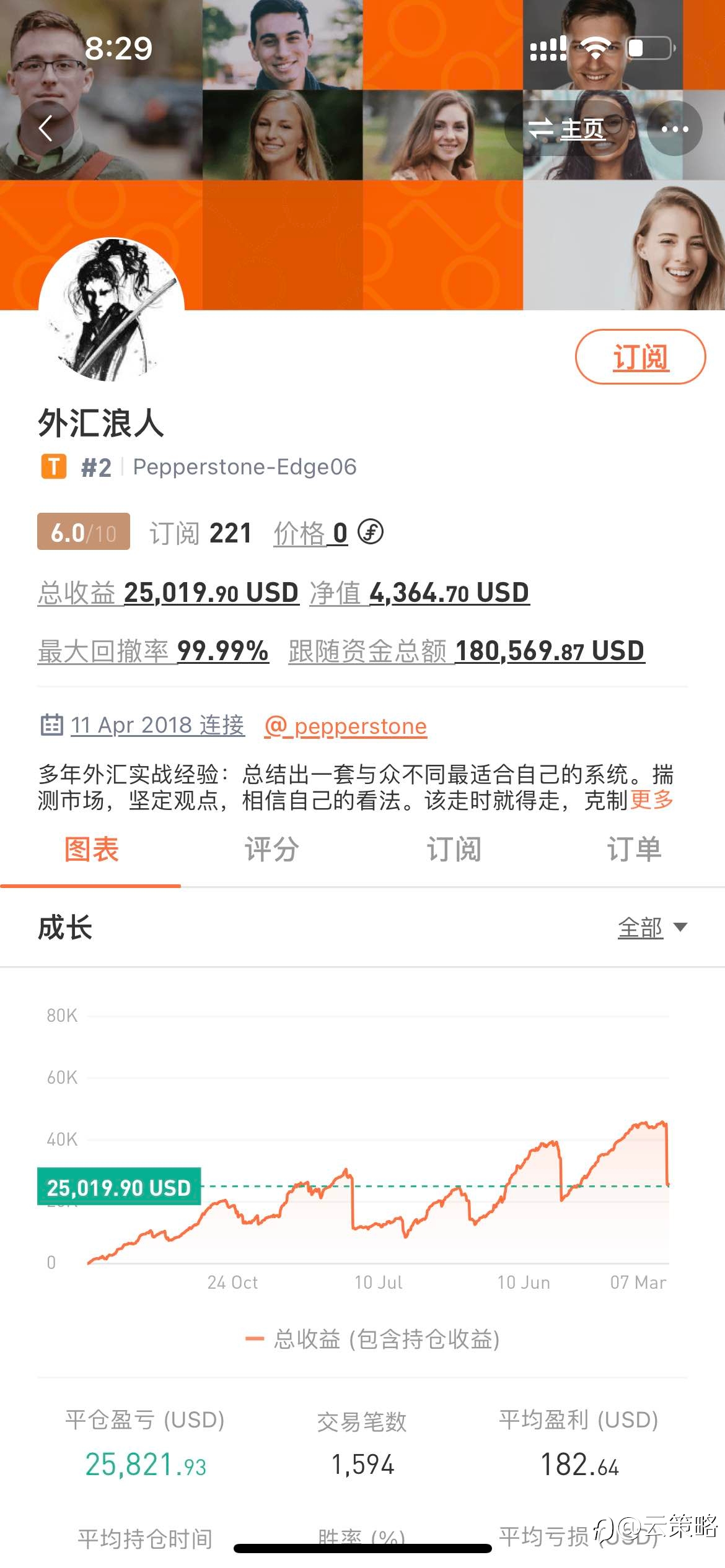The height and width of the screenshot is (1568, 725).
Task: Tap the 6.0/10 rating badge
Action: click(x=84, y=532)
